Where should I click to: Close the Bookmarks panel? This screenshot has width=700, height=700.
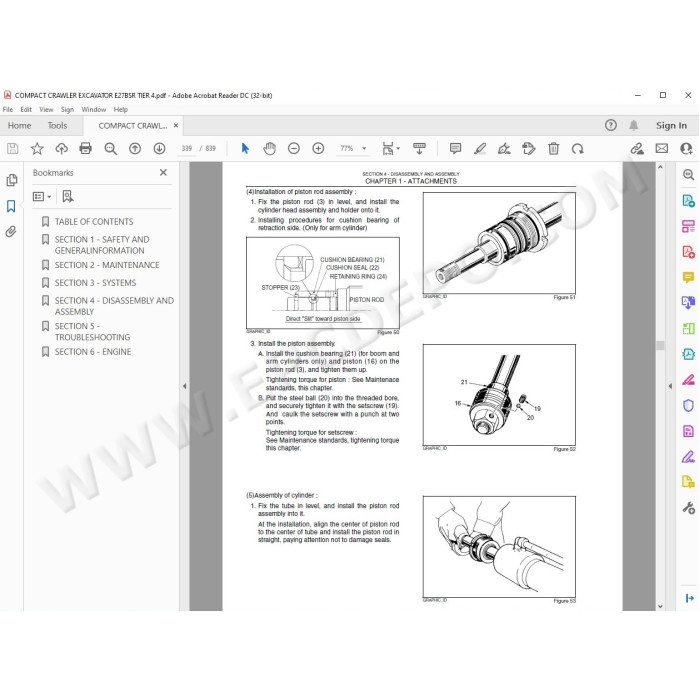[163, 172]
